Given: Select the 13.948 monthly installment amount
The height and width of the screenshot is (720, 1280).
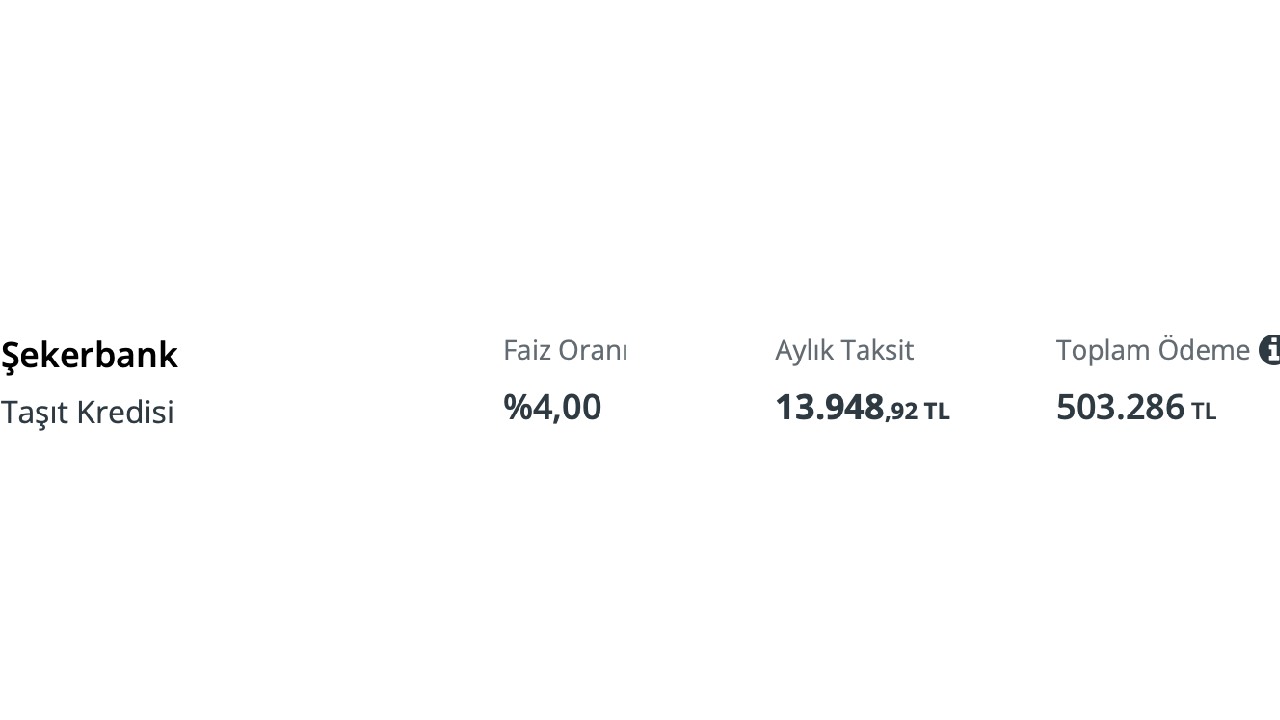Looking at the screenshot, I should 830,408.
